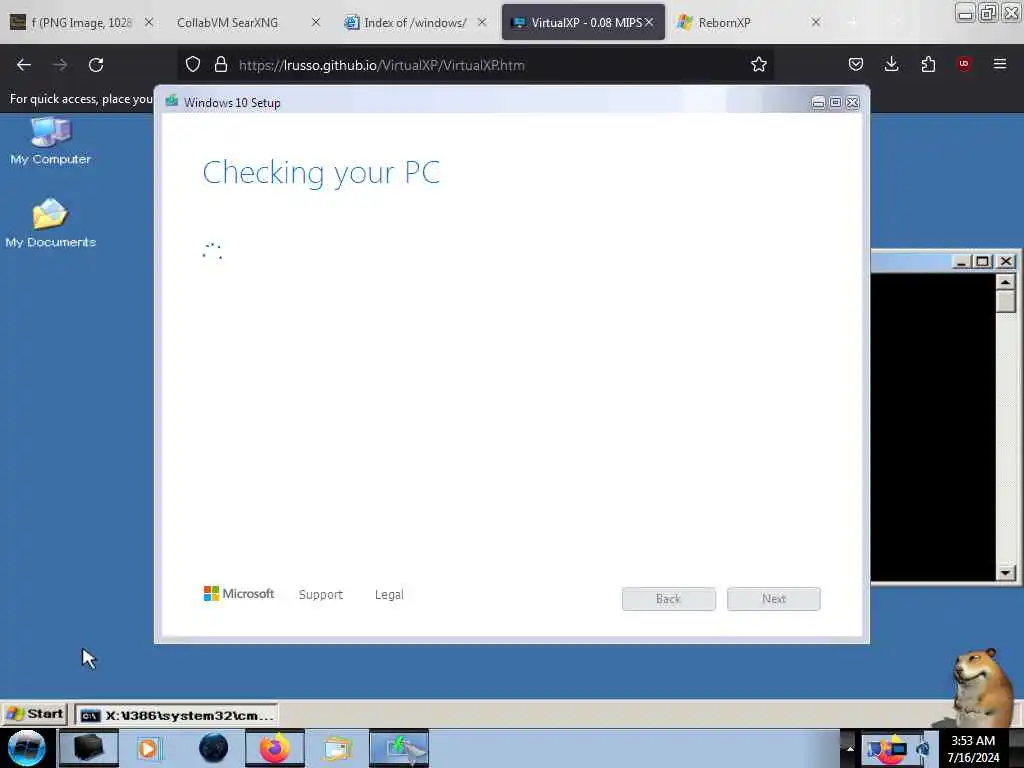Click the Windows 7 Start orb
The image size is (1024, 768).
(x=27, y=748)
